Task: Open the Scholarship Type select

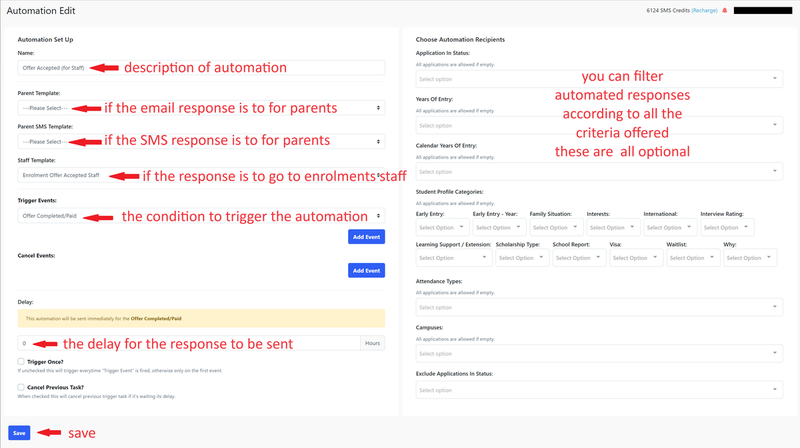Action: pyautogui.click(x=522, y=258)
